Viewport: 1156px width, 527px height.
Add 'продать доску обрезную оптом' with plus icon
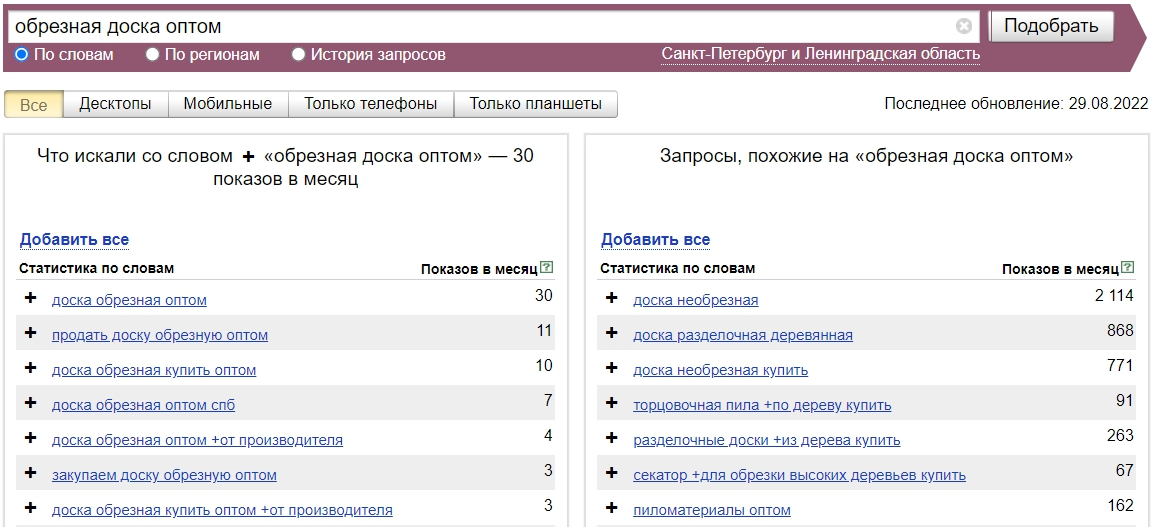(x=31, y=334)
